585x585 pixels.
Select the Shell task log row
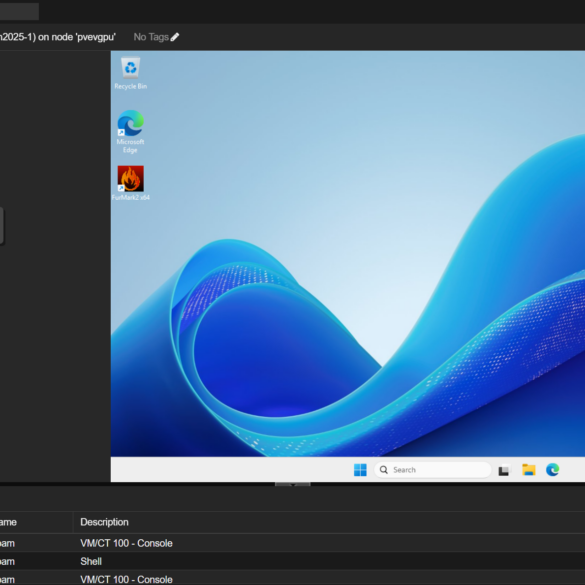tap(292, 561)
